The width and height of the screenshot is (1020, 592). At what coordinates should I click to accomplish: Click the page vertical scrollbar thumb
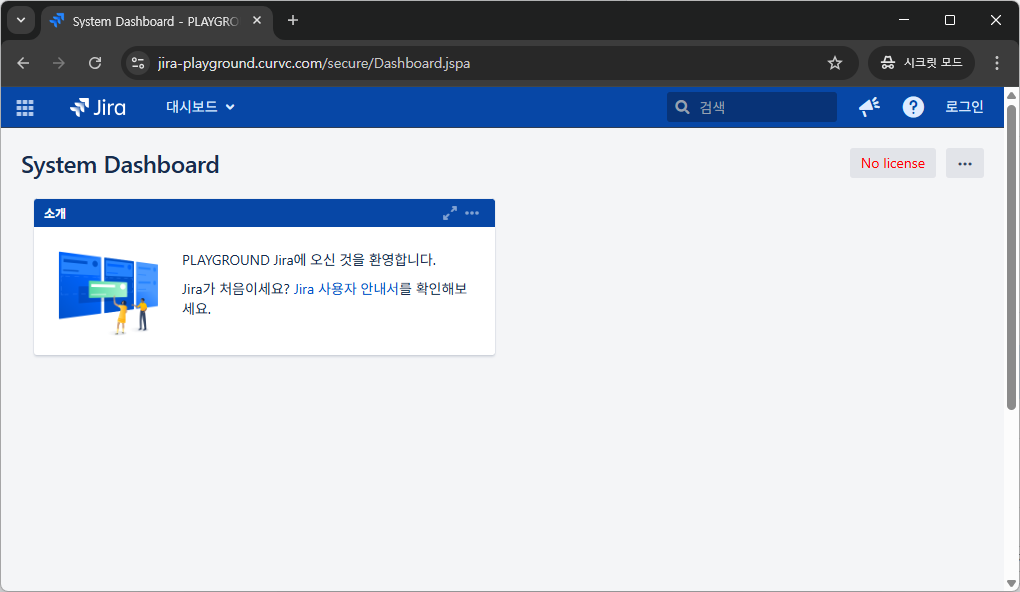pyautogui.click(x=1012, y=257)
